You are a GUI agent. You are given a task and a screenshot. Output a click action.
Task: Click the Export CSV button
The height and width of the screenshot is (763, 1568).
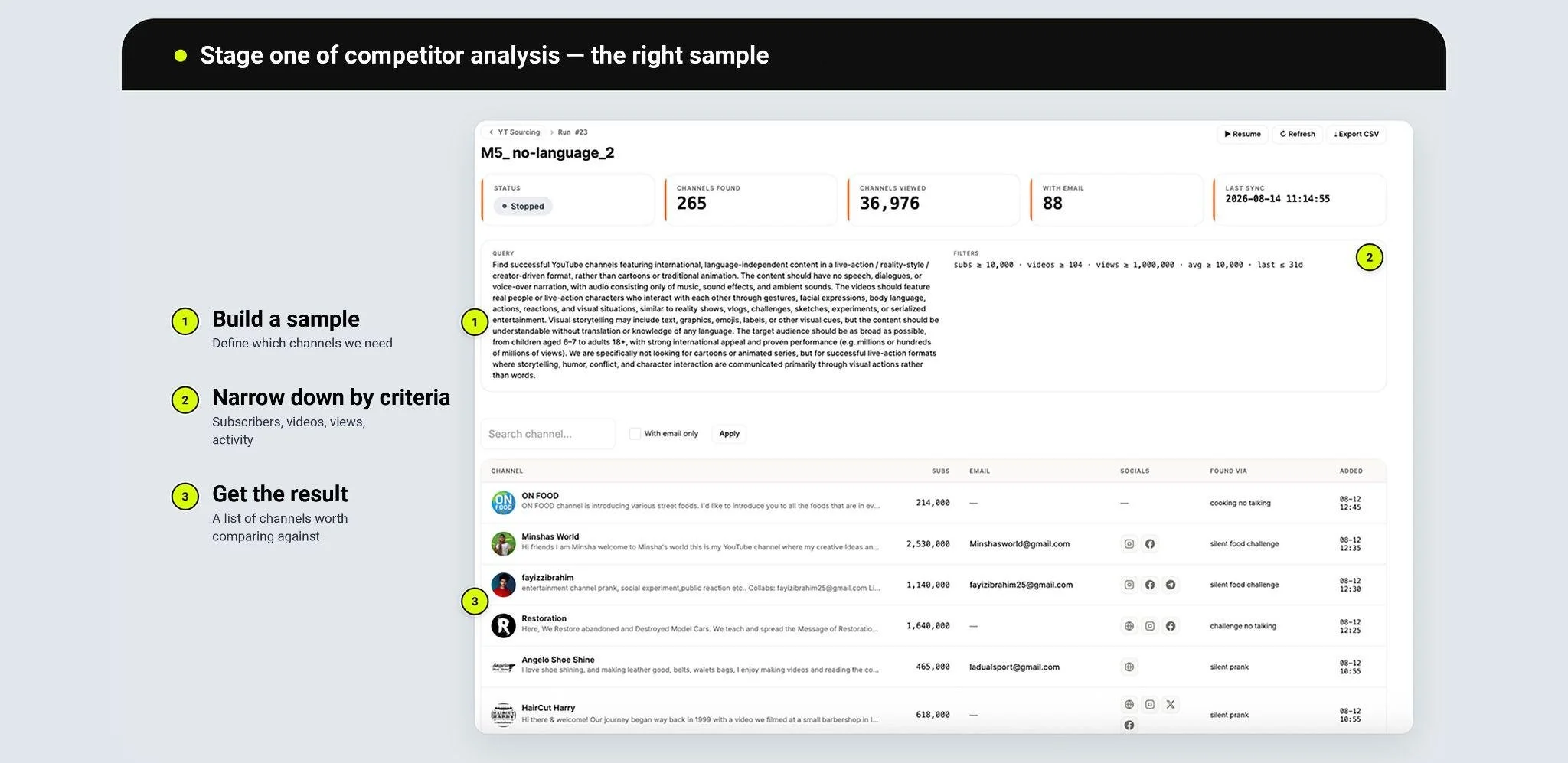1356,134
